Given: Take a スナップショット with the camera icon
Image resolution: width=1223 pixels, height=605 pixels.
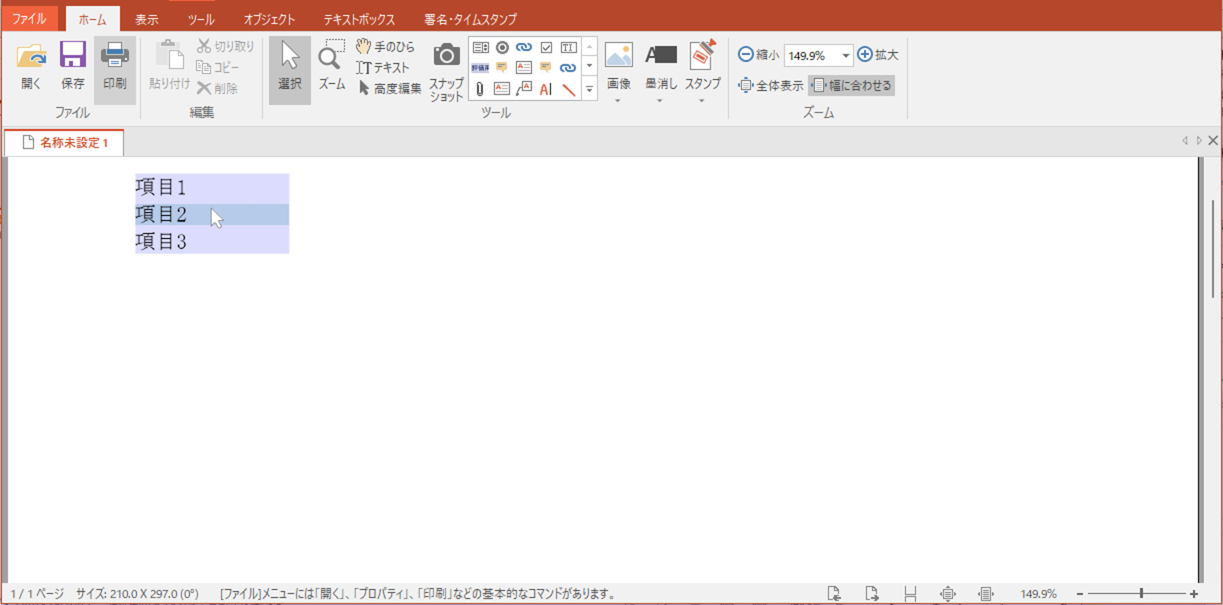Looking at the screenshot, I should 447,70.
